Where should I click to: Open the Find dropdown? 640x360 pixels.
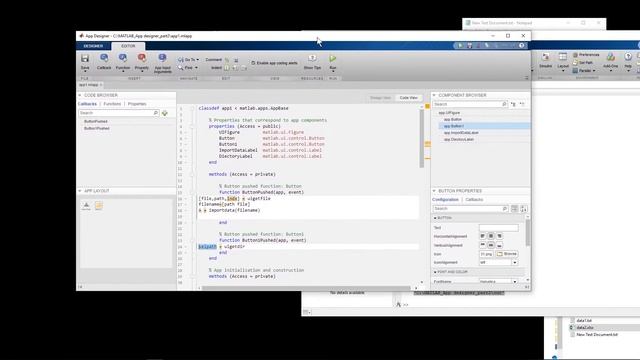(x=188, y=68)
